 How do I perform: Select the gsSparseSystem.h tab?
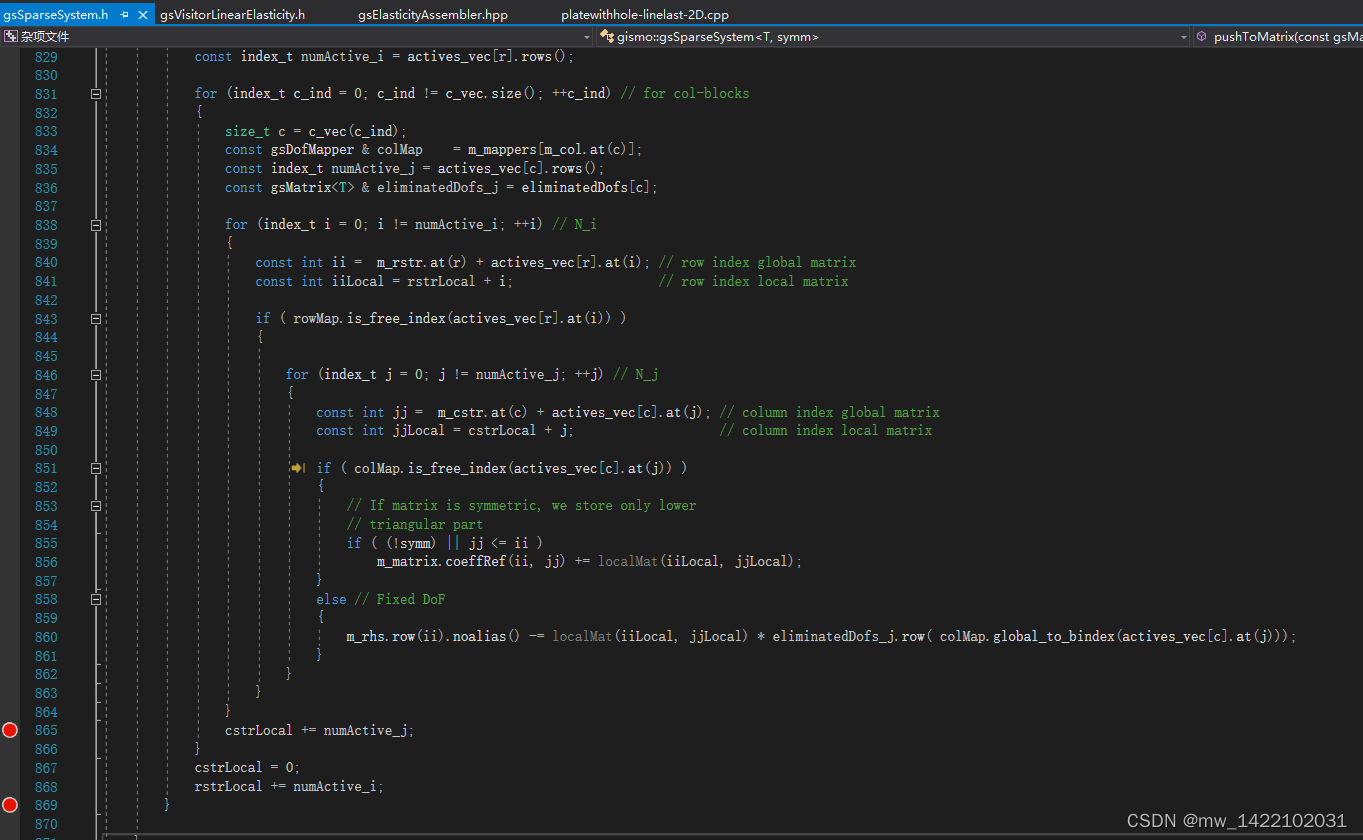point(56,15)
